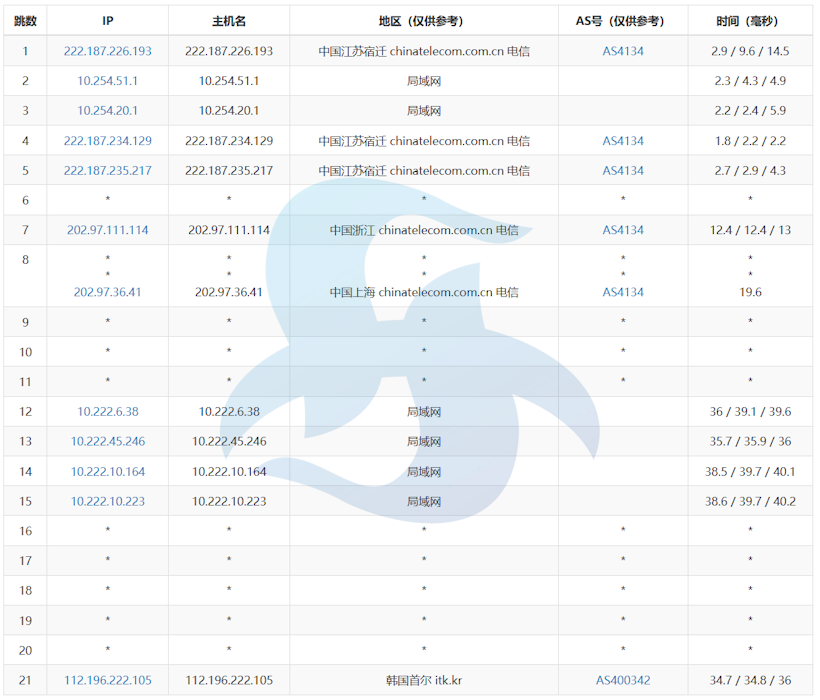Image resolution: width=820 pixels, height=700 pixels.
Task: Click the 韩国首尔 itk.kr location text
Action: pyautogui.click(x=423, y=680)
